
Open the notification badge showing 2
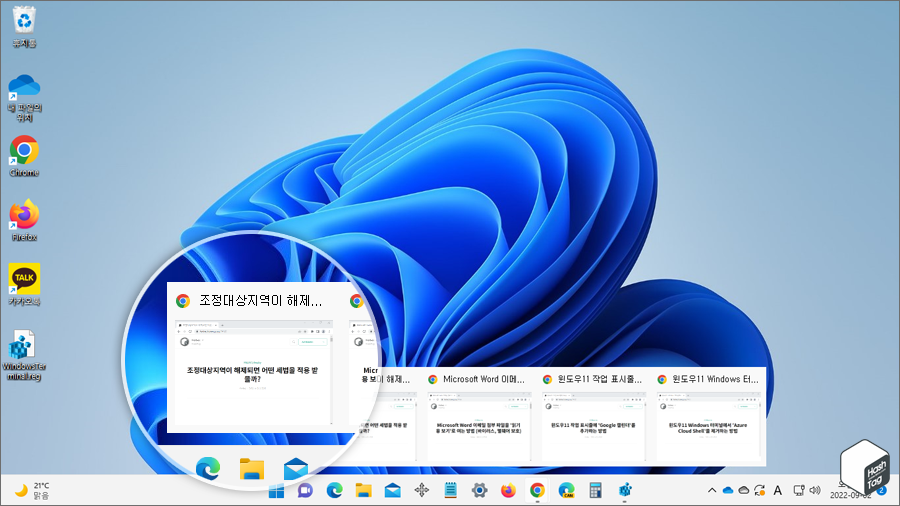click(x=882, y=491)
